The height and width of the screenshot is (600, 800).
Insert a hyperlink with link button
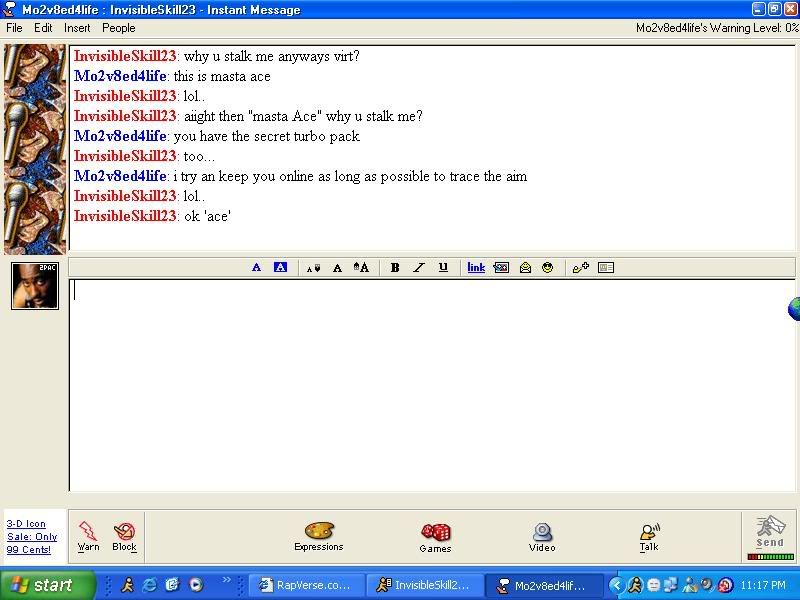[x=476, y=267]
